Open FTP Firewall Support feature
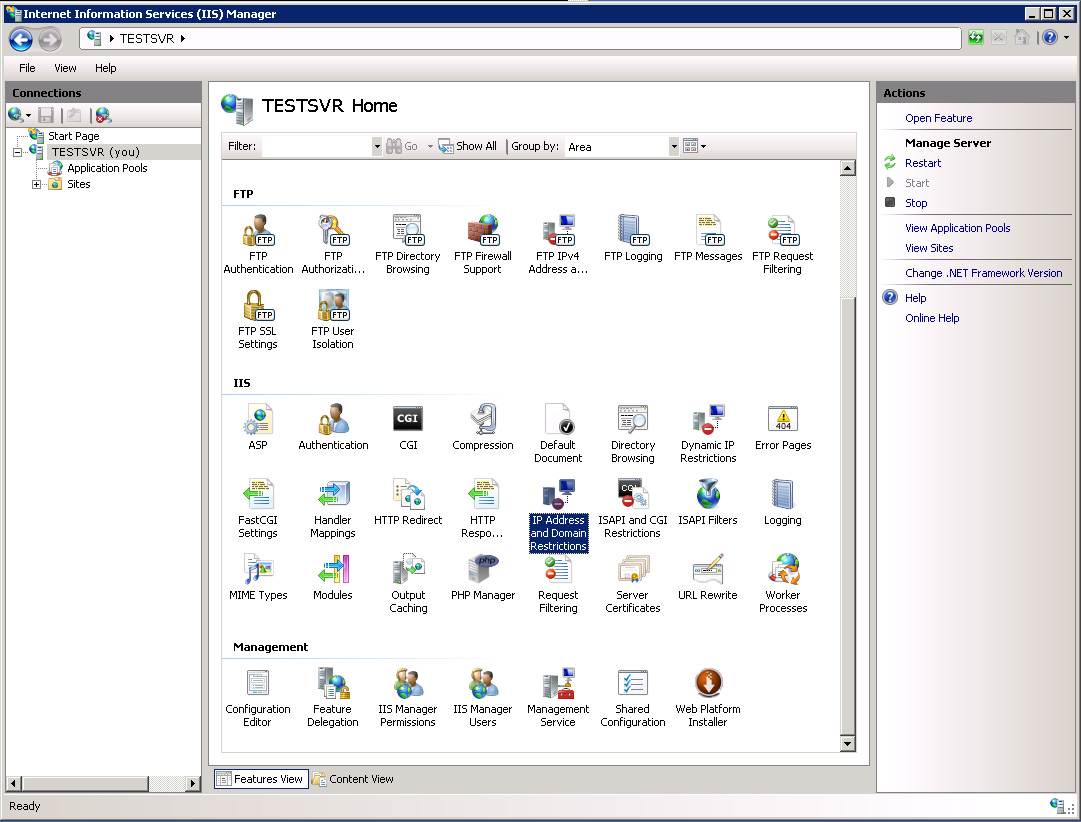1081x822 pixels. [483, 244]
